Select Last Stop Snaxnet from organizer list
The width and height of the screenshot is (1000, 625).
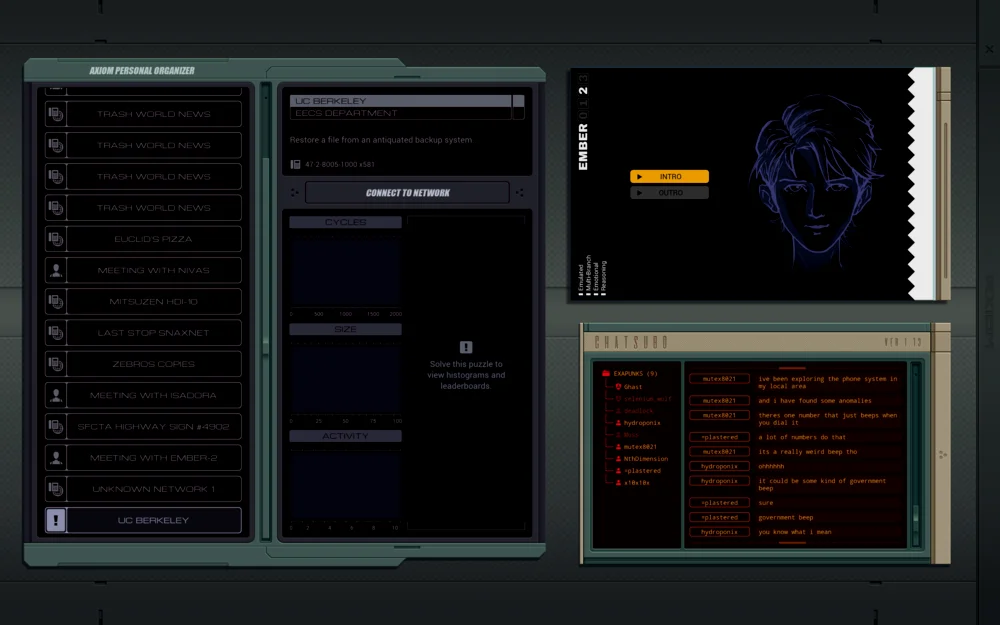153,333
